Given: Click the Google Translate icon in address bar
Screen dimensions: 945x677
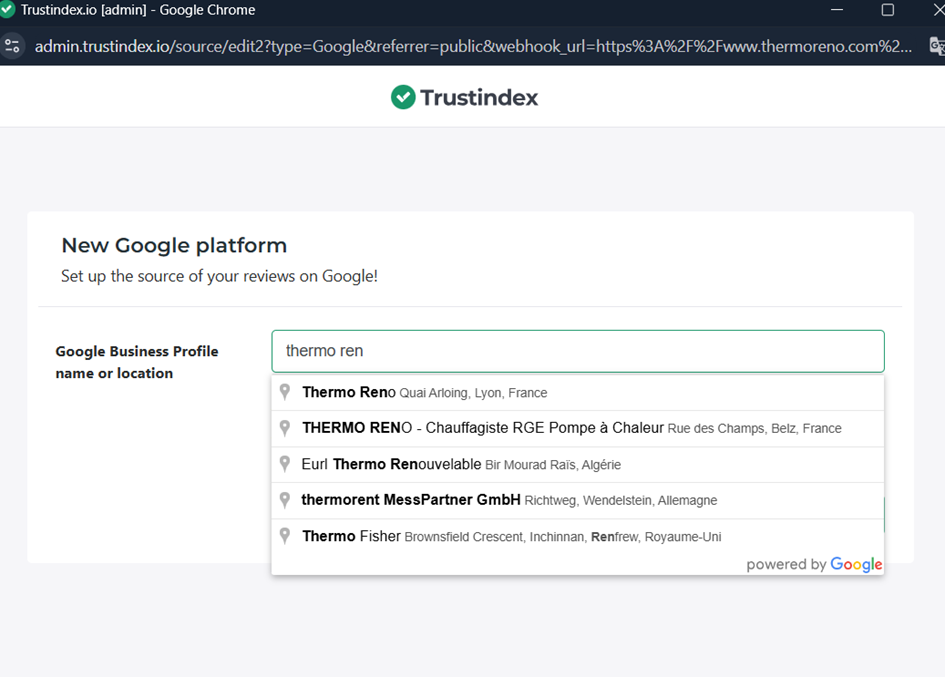Looking at the screenshot, I should coord(937,46).
